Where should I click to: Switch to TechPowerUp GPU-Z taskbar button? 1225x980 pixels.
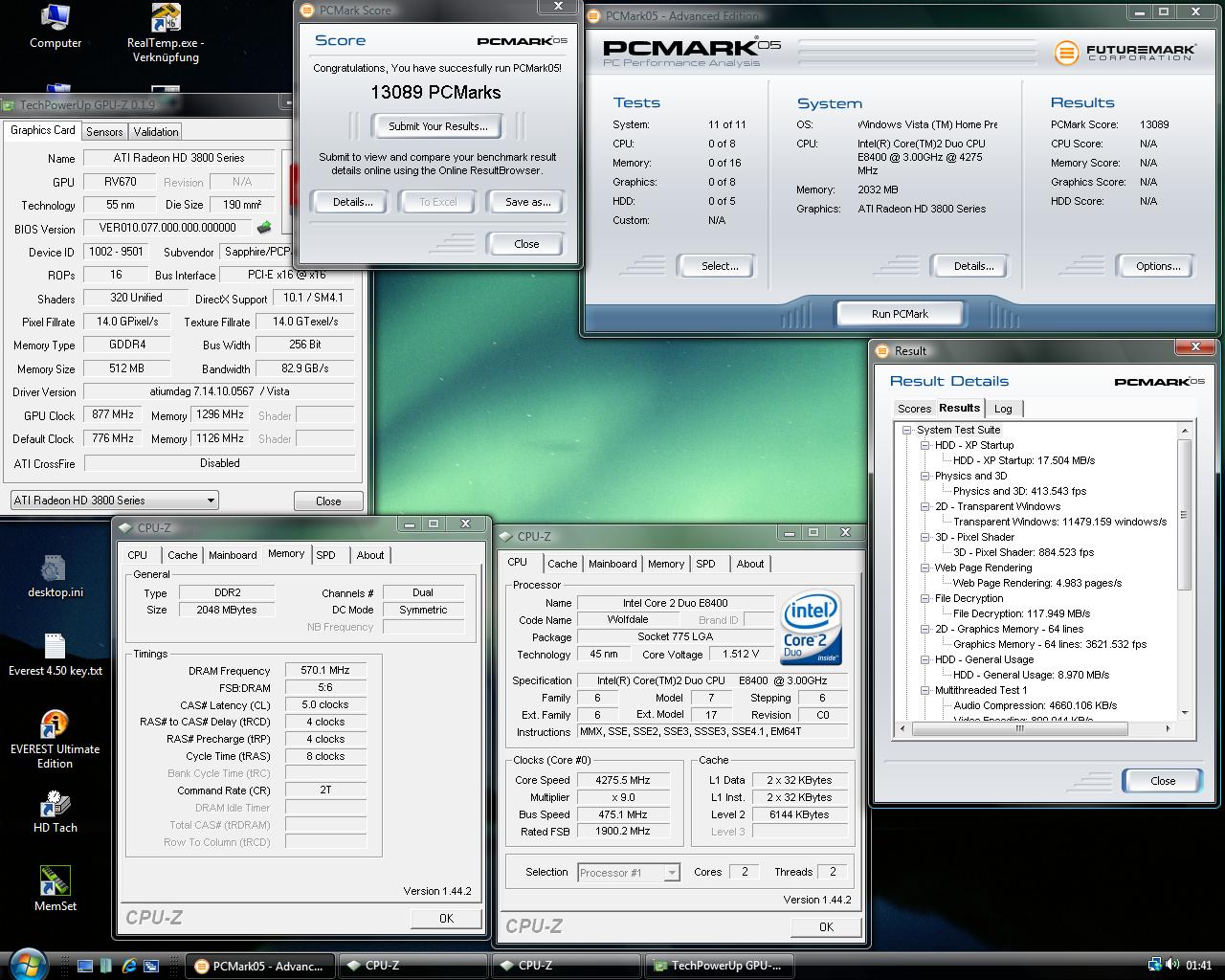(x=719, y=966)
